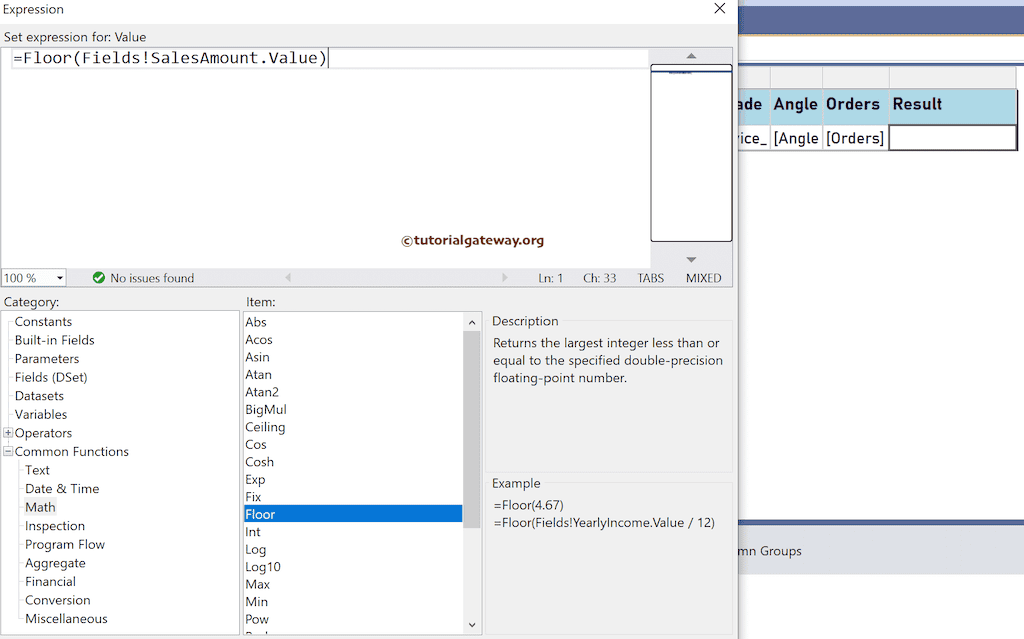This screenshot has width=1024, height=639.
Task: Click the green No issues found checkmark
Action: pos(99,278)
